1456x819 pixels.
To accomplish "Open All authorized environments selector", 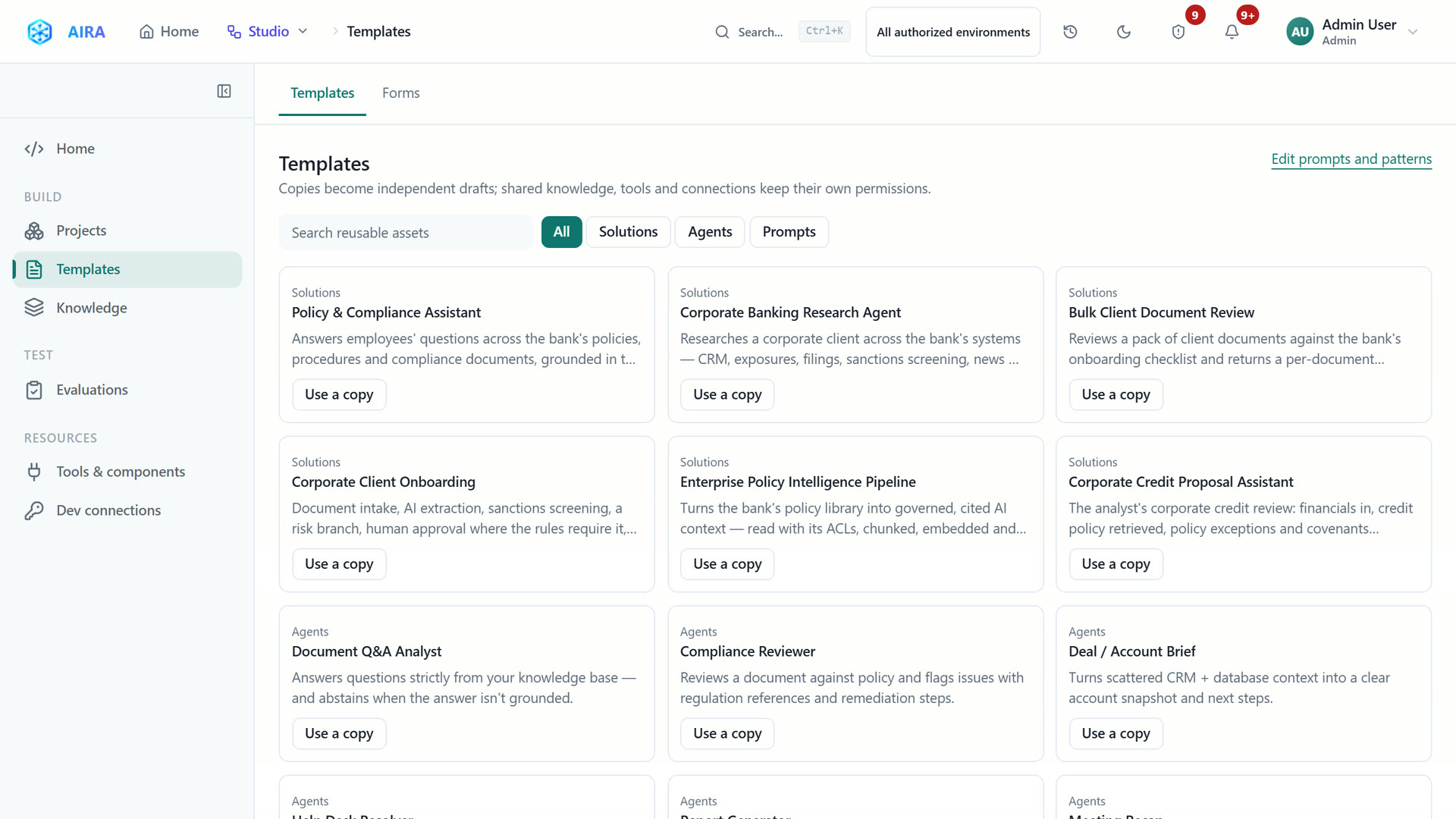I will coord(953,32).
